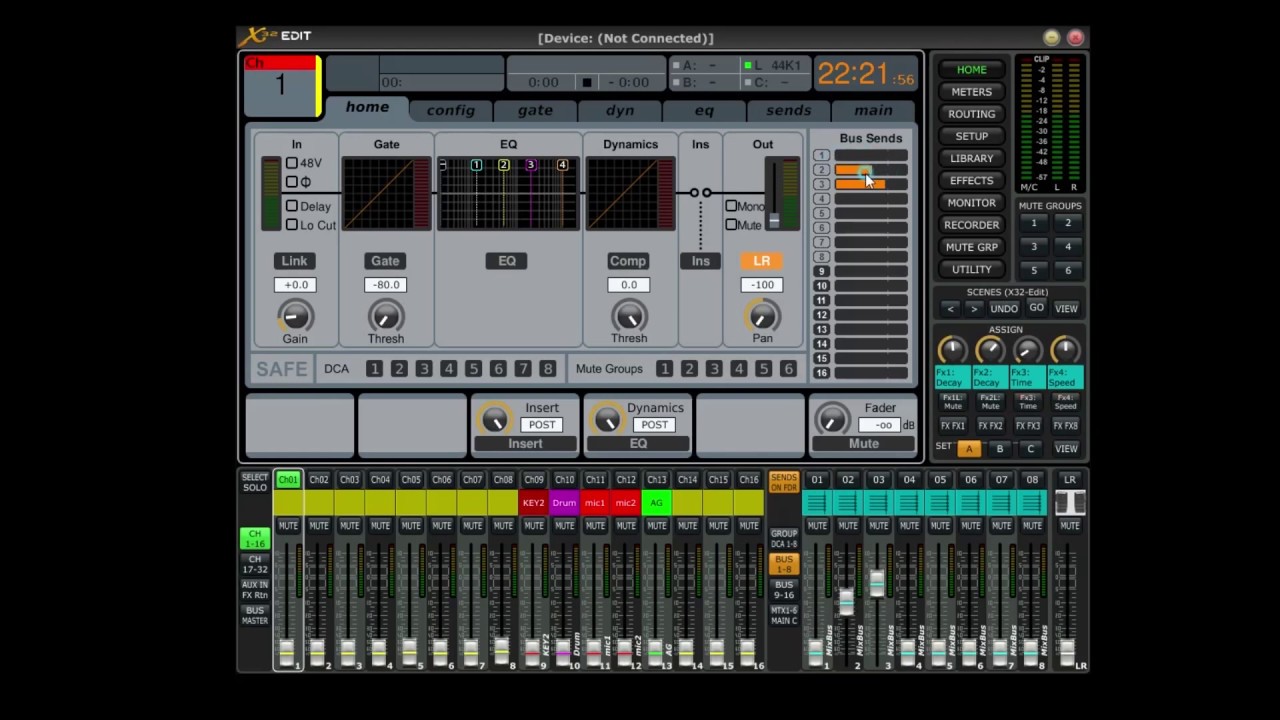The width and height of the screenshot is (1280, 720).
Task: Select EQ band 3 marker
Action: tap(530, 165)
